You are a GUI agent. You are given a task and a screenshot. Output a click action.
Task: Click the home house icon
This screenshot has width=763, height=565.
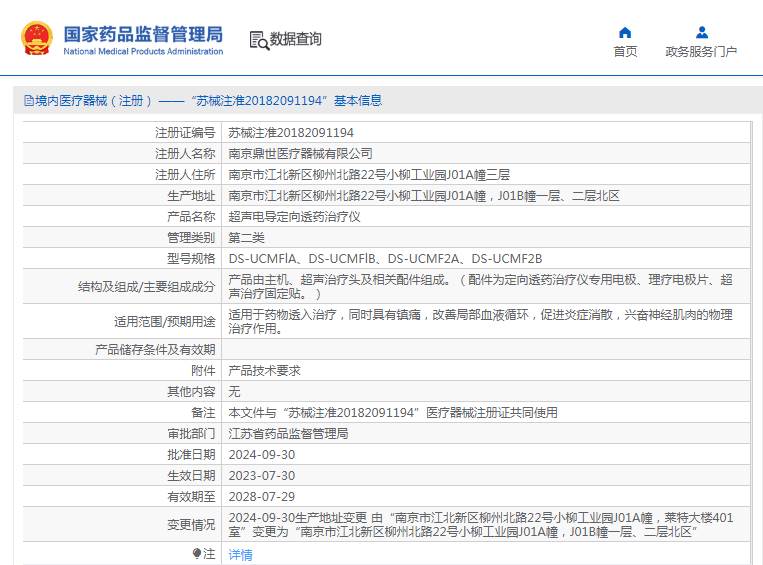point(625,33)
